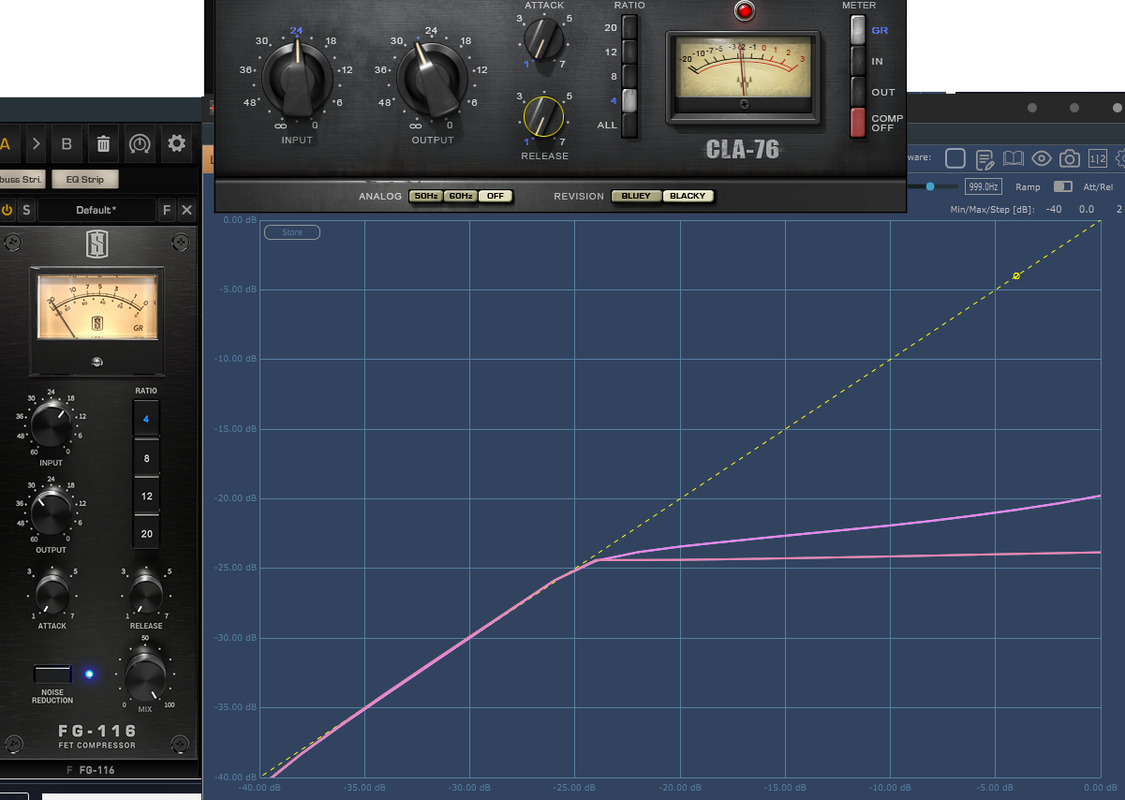Image resolution: width=1125 pixels, height=800 pixels.
Task: Click the F button beside the preset name
Action: [166, 210]
